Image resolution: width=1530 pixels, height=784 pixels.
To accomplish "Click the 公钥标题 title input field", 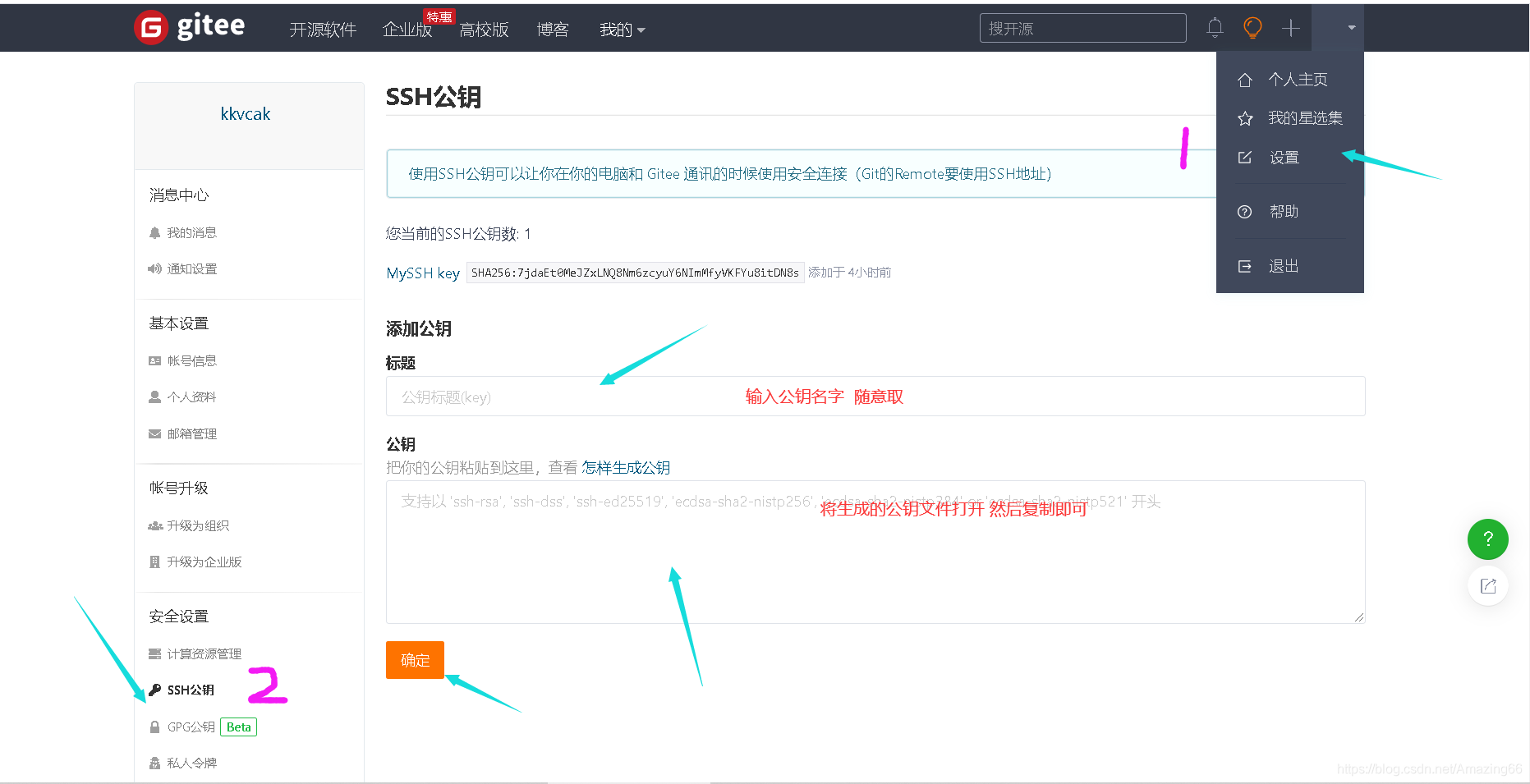I will (x=875, y=397).
